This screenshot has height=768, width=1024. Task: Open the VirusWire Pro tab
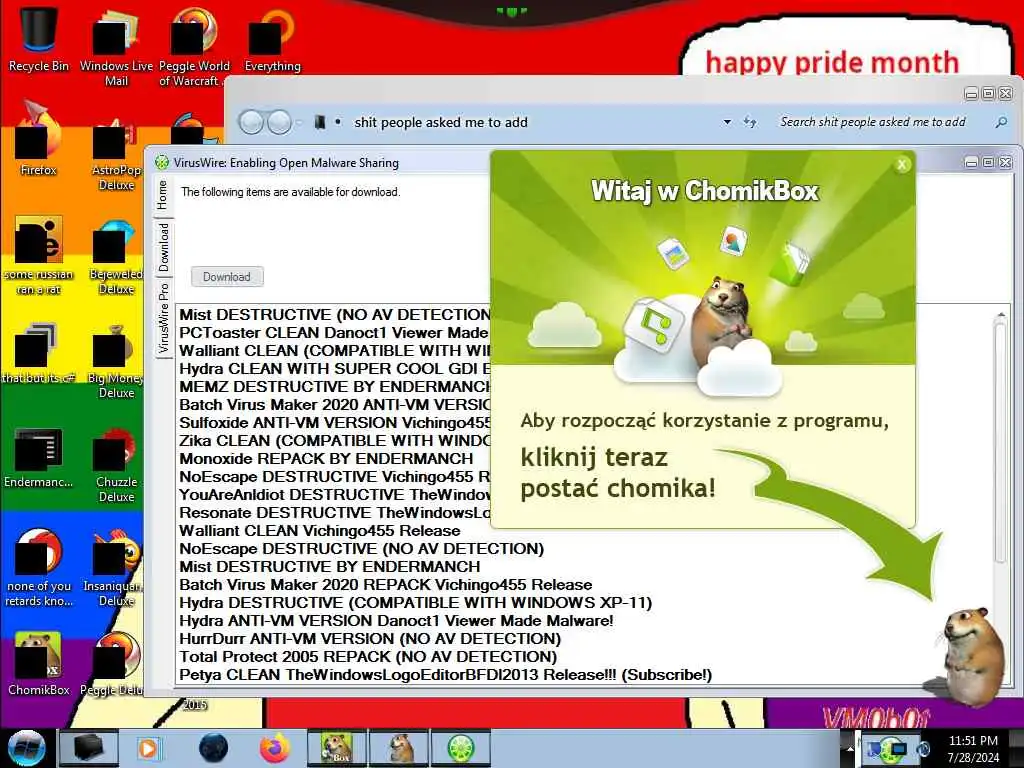pos(163,319)
